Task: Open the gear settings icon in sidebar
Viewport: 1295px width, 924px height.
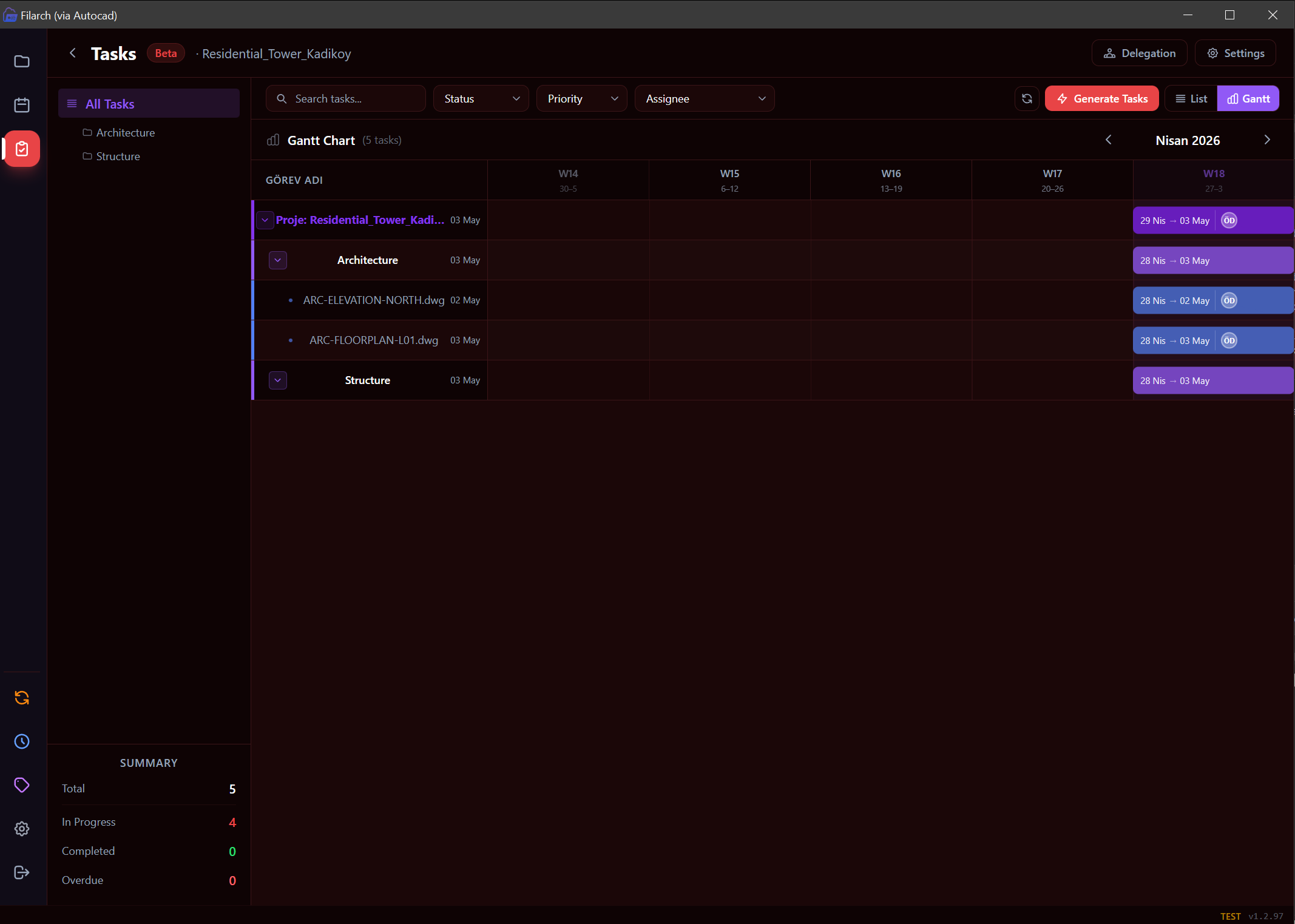Action: (22, 829)
